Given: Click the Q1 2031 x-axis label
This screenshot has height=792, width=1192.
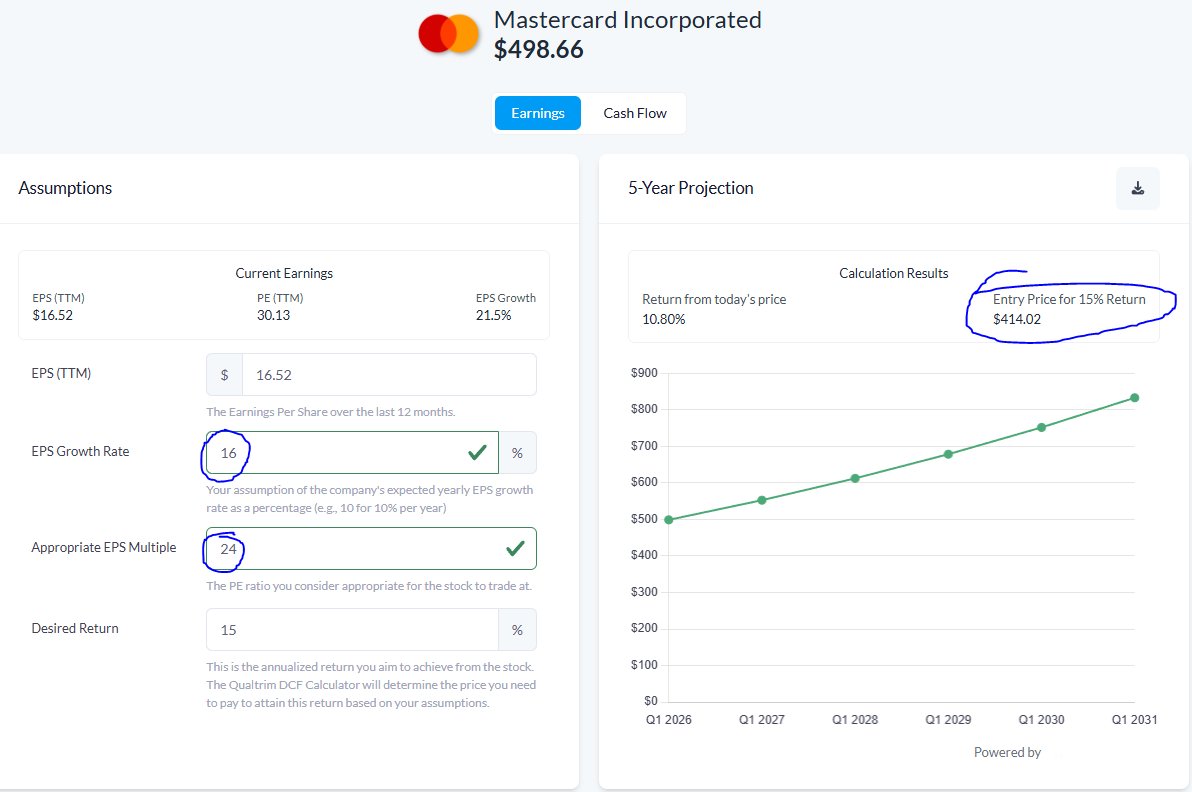Looking at the screenshot, I should (1134, 720).
